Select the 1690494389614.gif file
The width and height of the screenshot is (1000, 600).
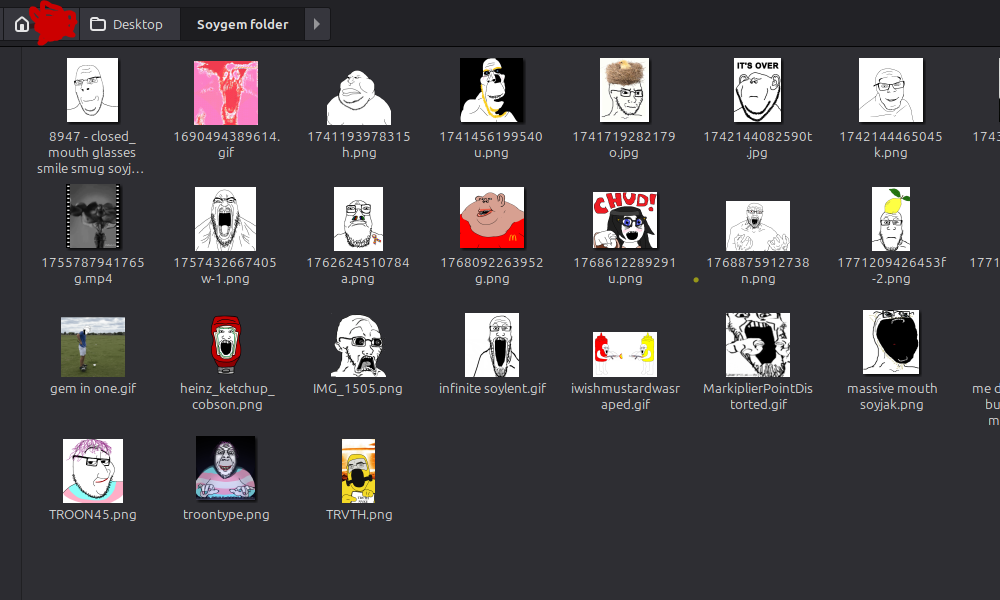coord(226,93)
